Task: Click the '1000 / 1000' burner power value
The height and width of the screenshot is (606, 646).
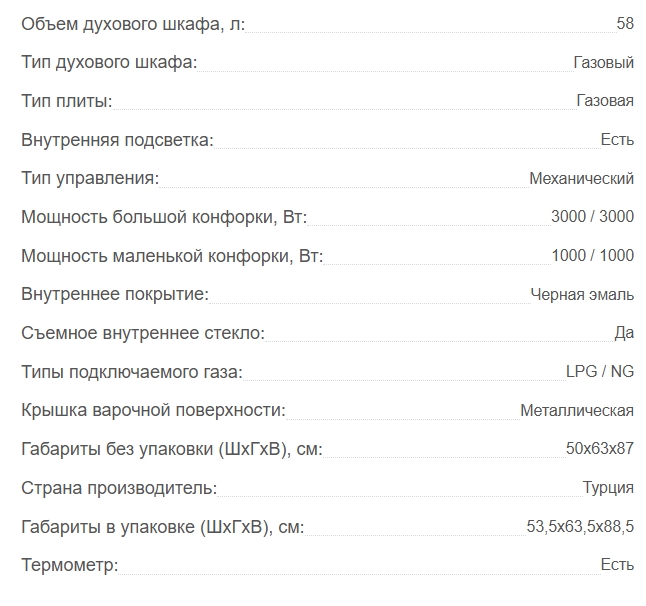Action: pyautogui.click(x=592, y=256)
